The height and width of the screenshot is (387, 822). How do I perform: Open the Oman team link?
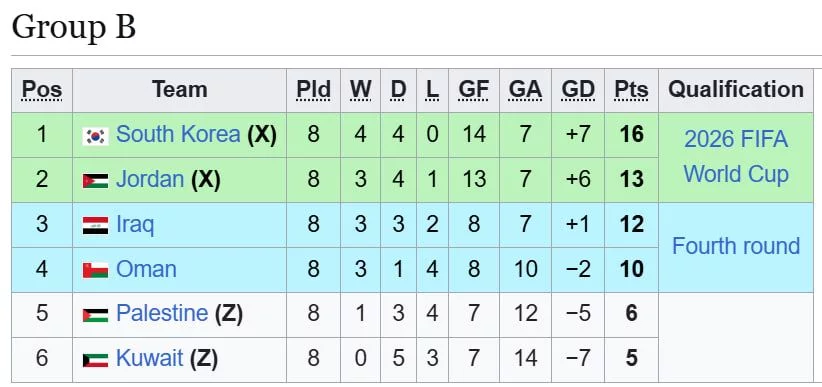pyautogui.click(x=146, y=270)
